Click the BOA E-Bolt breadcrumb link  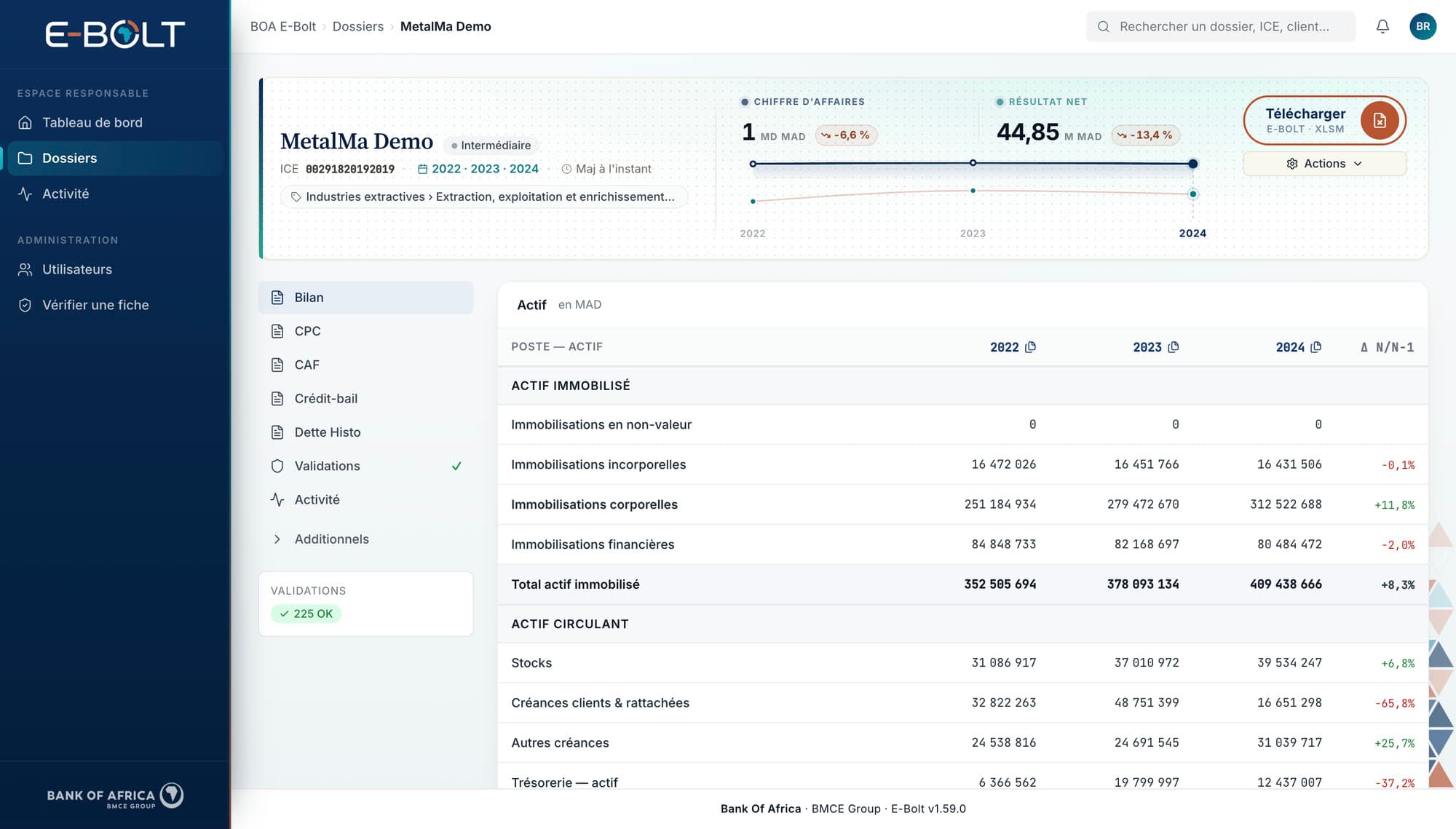click(283, 26)
